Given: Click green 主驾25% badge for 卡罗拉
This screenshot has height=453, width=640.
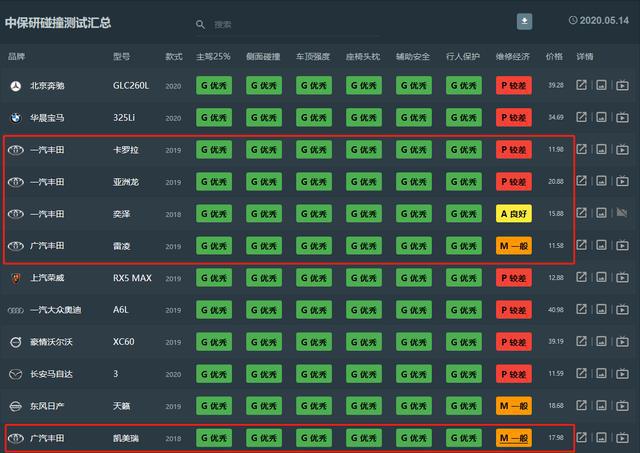Looking at the screenshot, I should [x=214, y=149].
